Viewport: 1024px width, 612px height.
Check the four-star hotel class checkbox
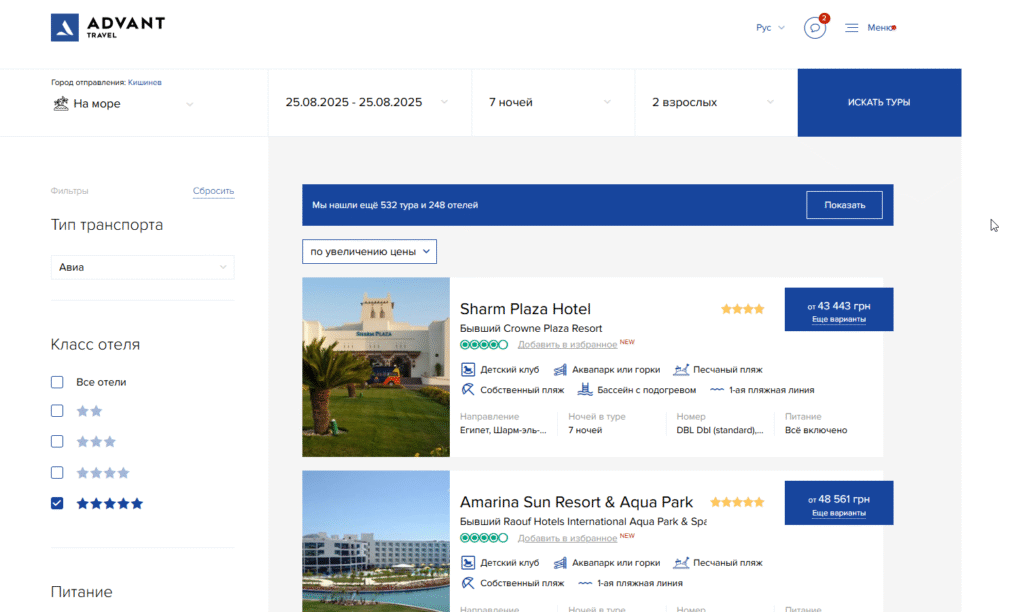[57, 472]
